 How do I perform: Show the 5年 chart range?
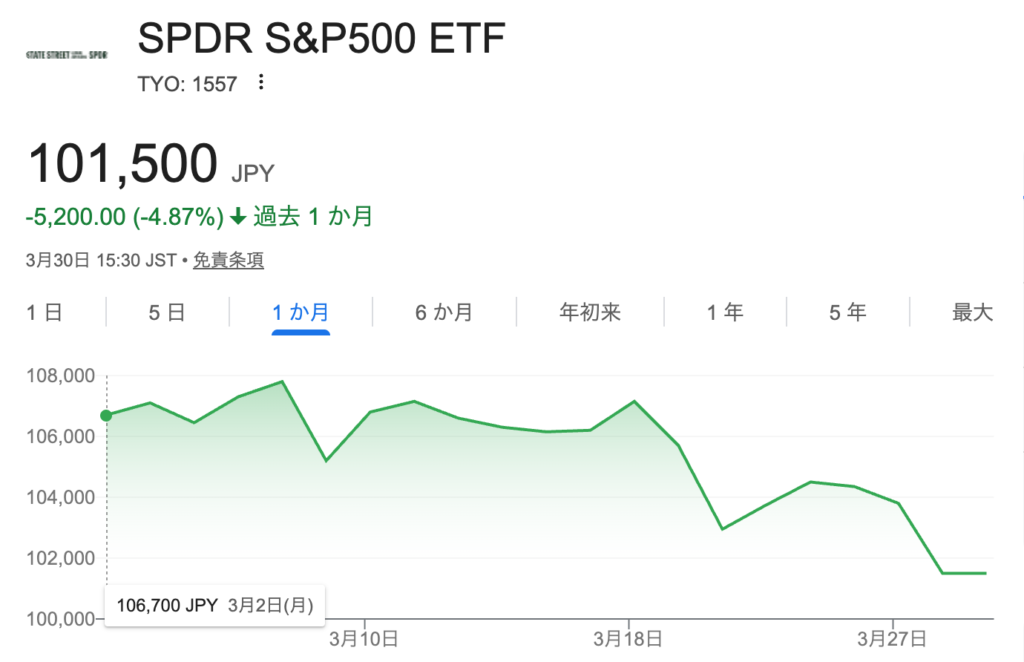tap(847, 313)
